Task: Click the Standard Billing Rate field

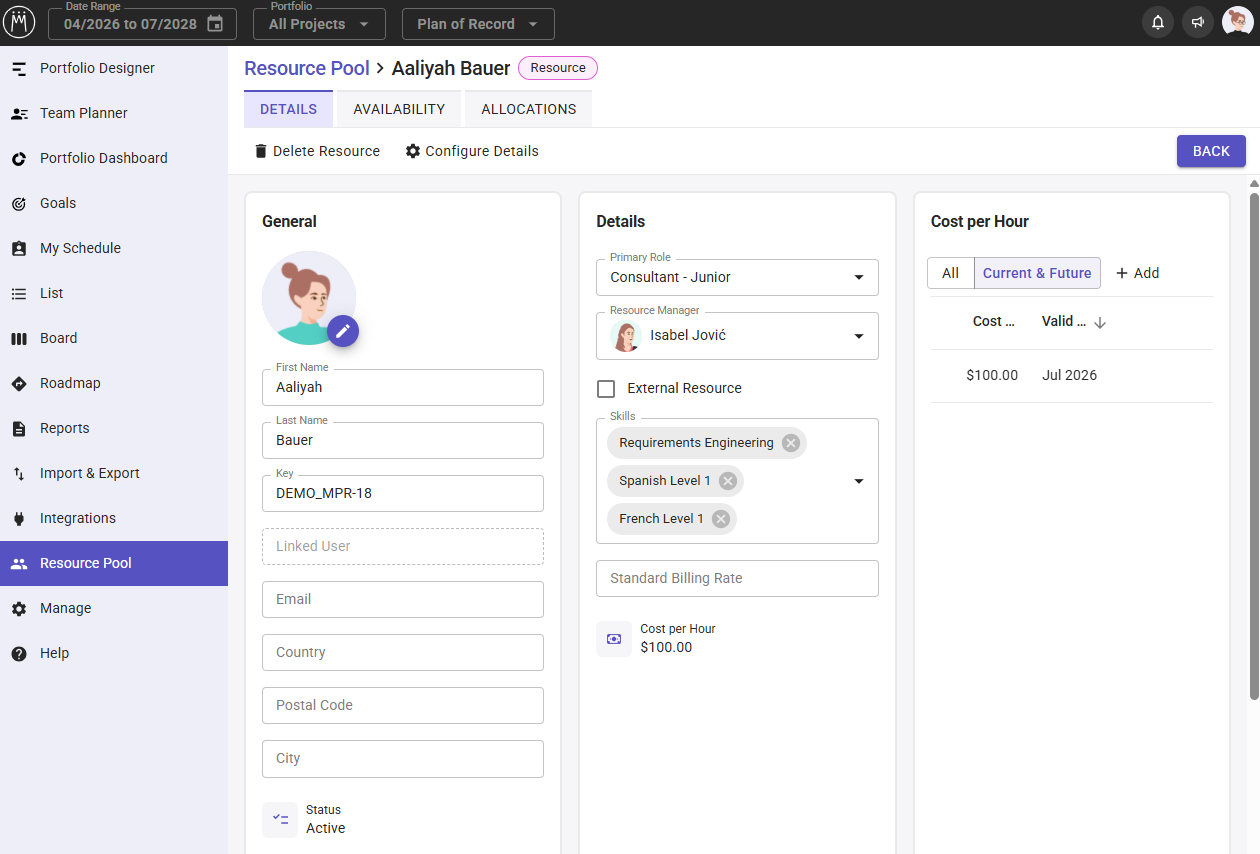Action: pyautogui.click(x=737, y=578)
